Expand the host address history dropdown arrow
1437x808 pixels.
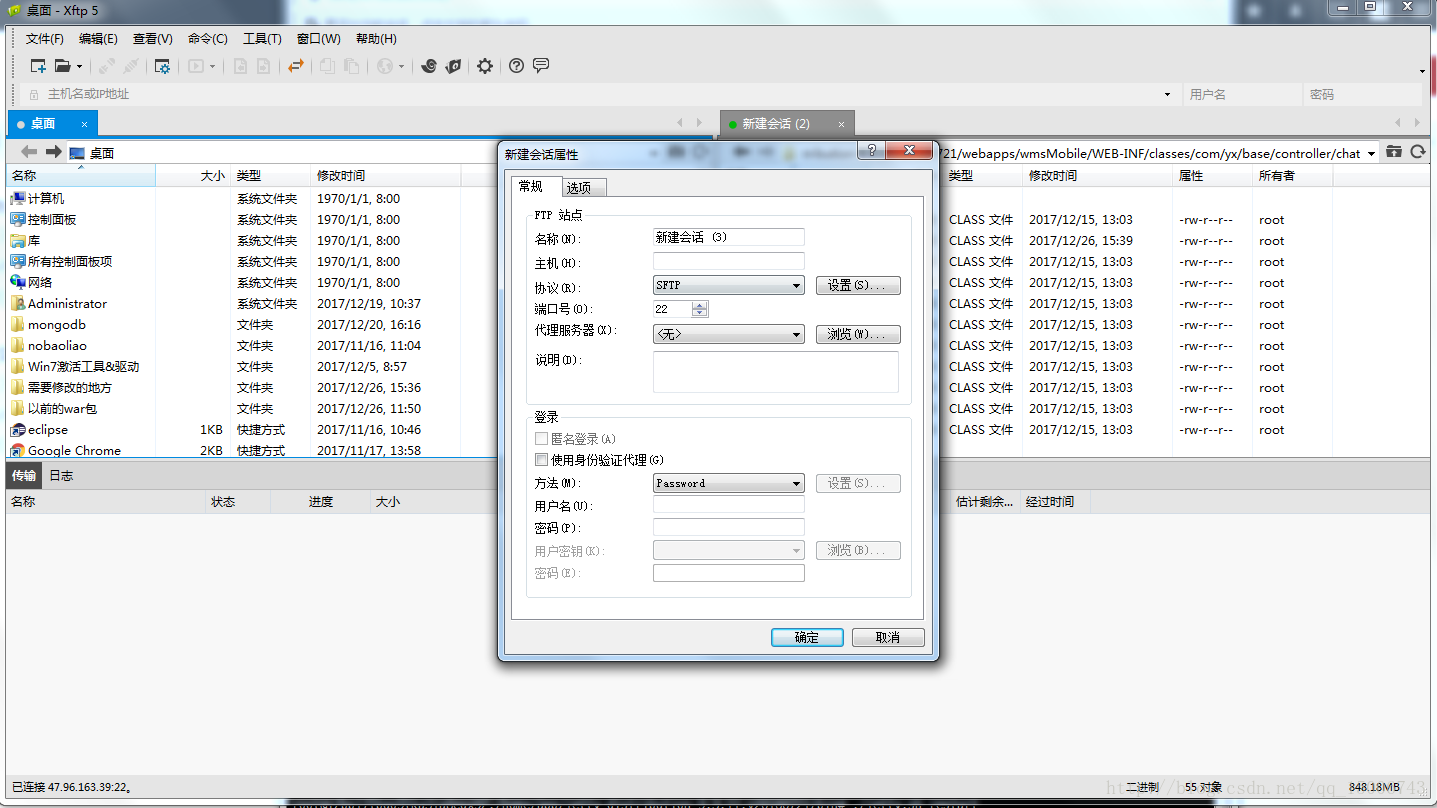tap(1167, 94)
